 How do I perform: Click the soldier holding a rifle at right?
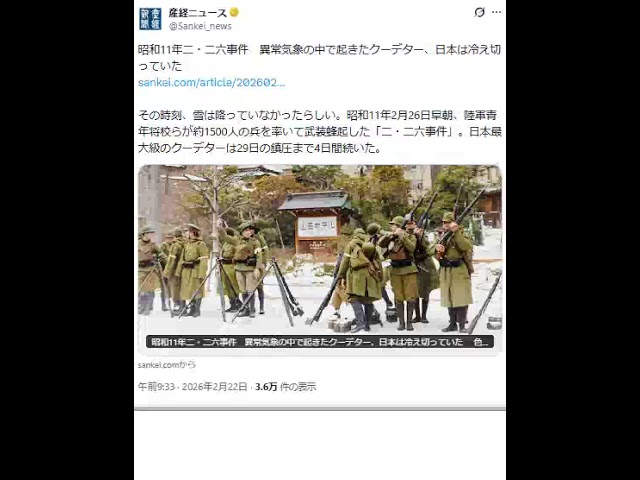pyautogui.click(x=454, y=271)
